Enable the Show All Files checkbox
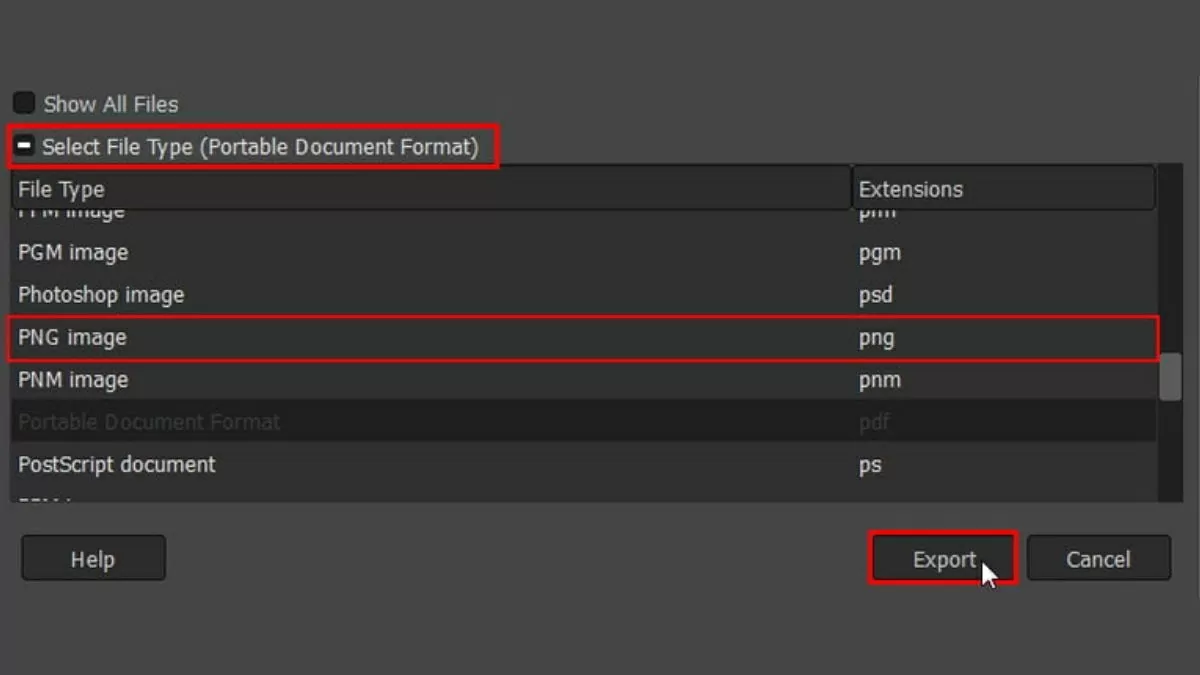This screenshot has width=1200, height=675. point(24,104)
